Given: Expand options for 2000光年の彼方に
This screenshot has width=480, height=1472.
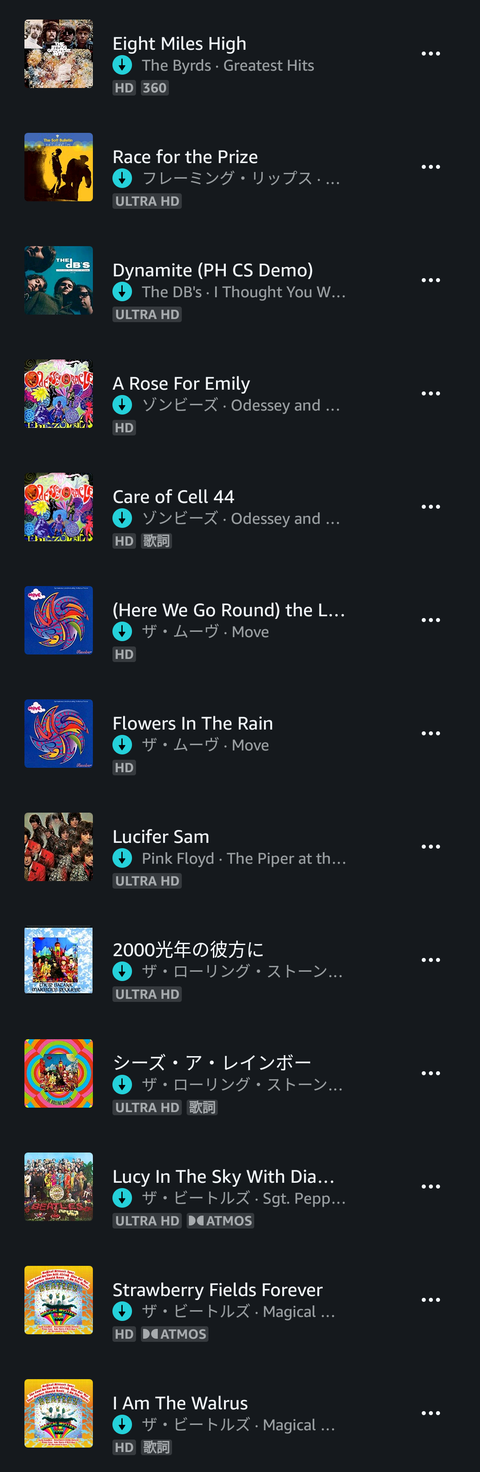Looking at the screenshot, I should pos(431,960).
